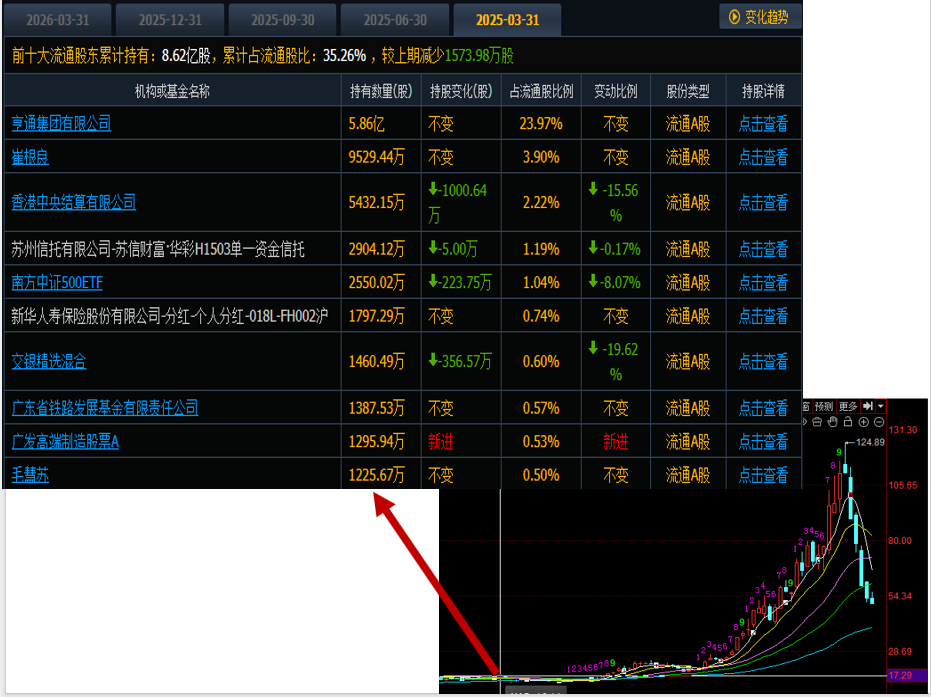Screen dimensions: 931x697
Task: Open the chart toolbar dropdown arrow
Action: 881,406
